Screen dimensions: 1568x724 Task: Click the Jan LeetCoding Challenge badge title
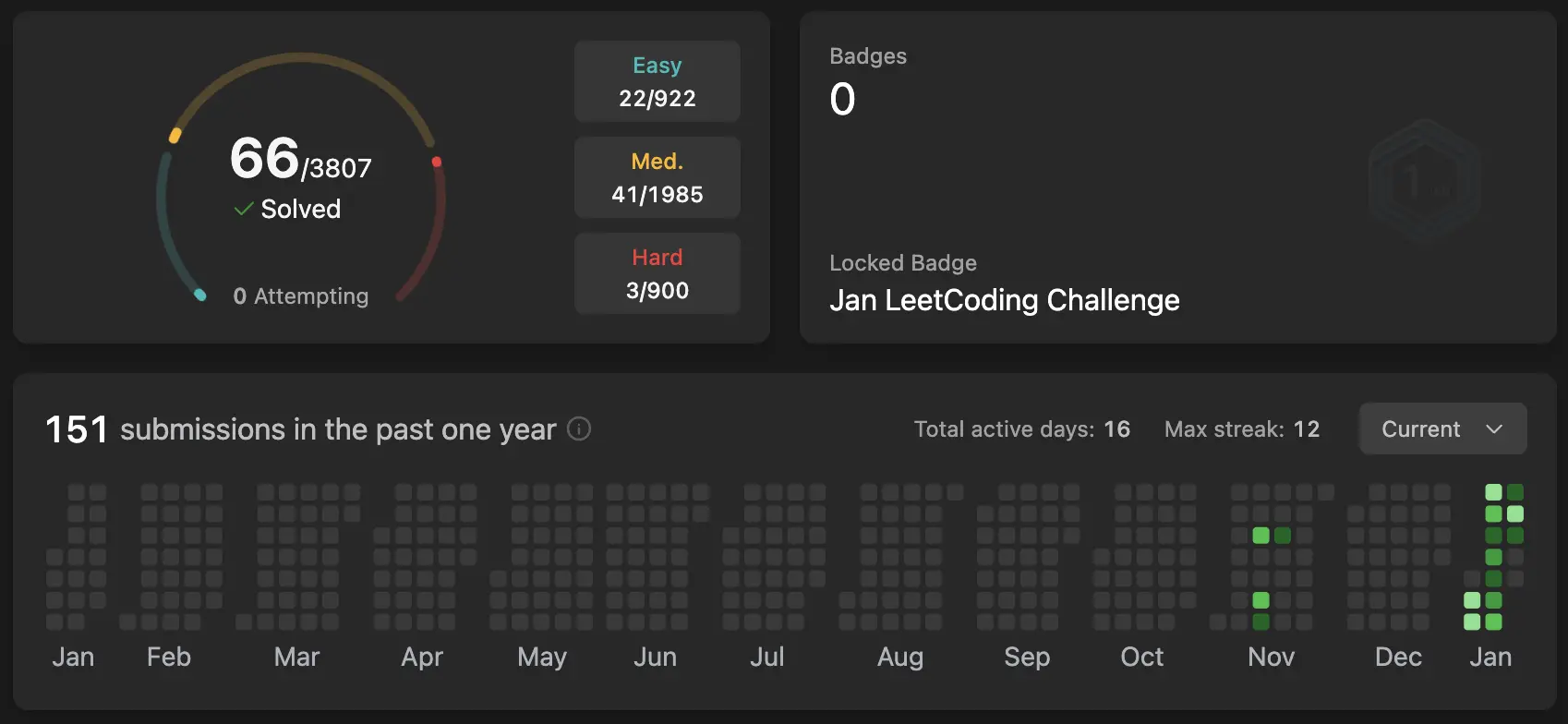click(x=1005, y=300)
